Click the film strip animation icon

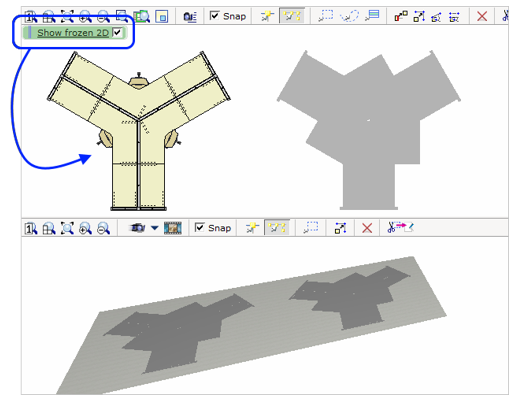pos(173,228)
